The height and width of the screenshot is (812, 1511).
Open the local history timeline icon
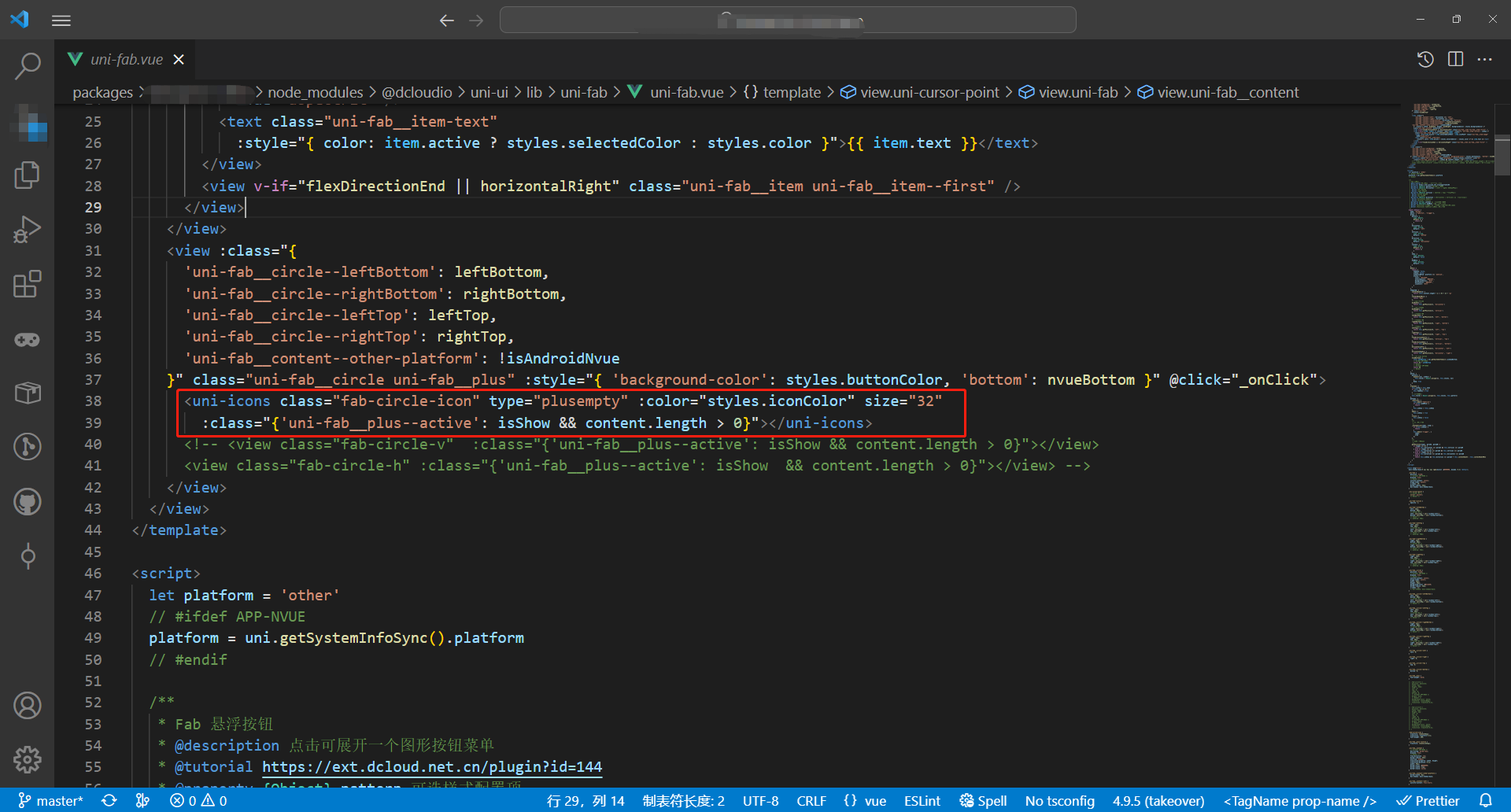pos(1424,59)
